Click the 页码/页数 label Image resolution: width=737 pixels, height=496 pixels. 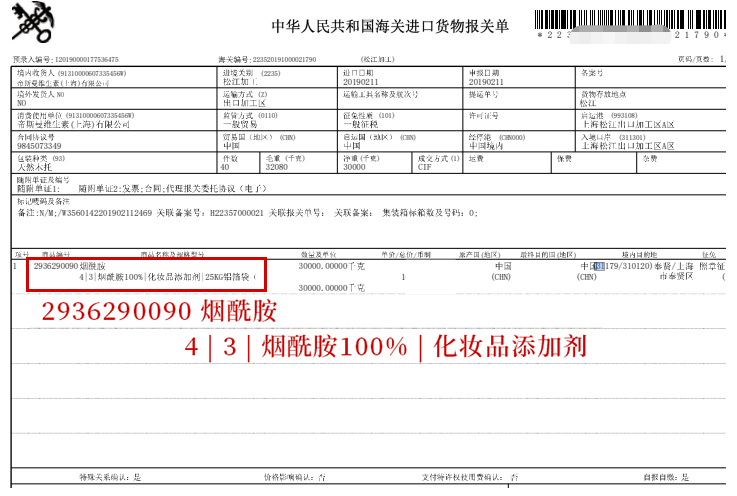pos(695,59)
